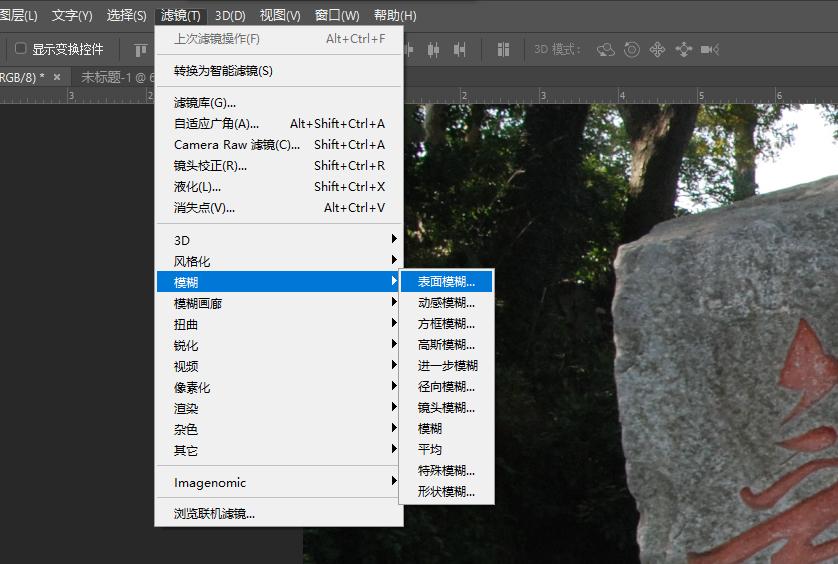Open the 视图(V) menu
Image resolution: width=838 pixels, height=564 pixels.
(x=280, y=16)
